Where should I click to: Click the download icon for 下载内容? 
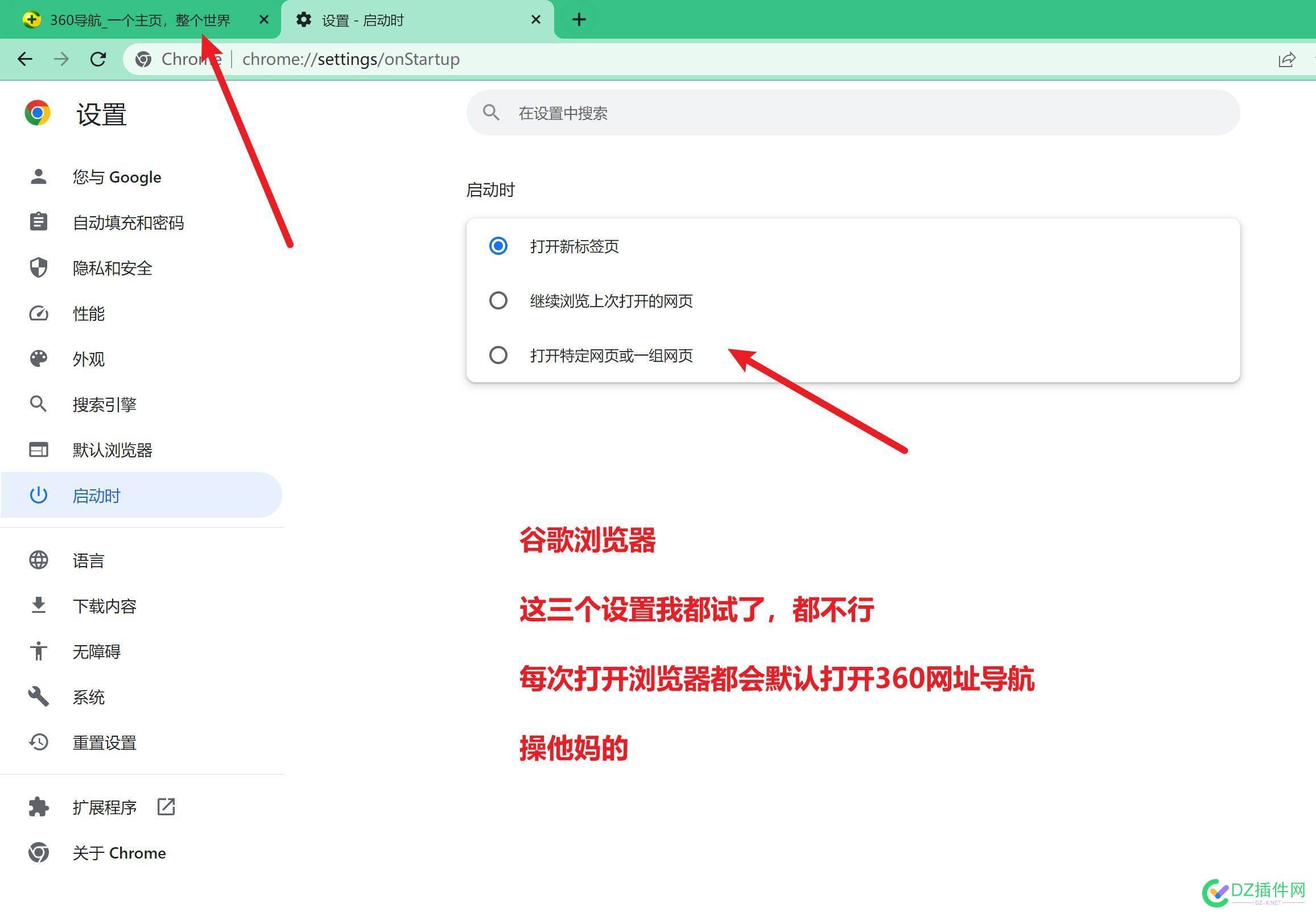[x=38, y=605]
